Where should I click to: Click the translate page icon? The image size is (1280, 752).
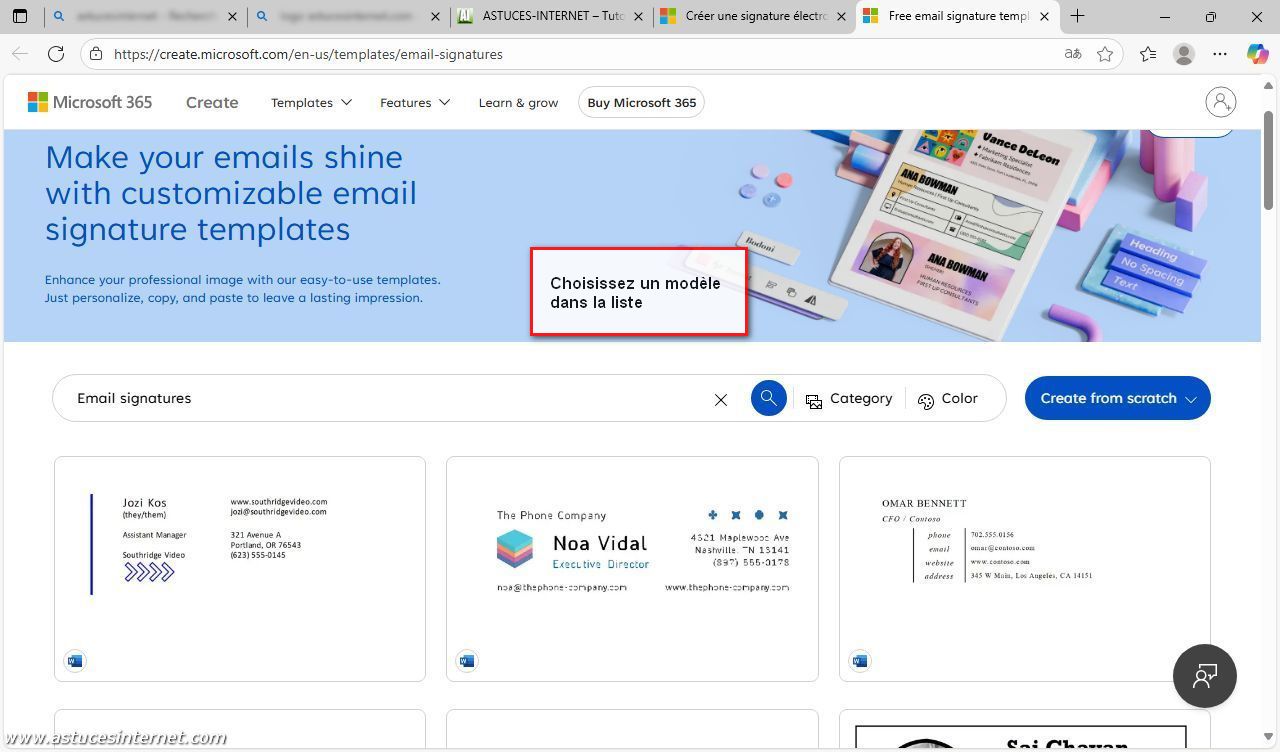1073,54
